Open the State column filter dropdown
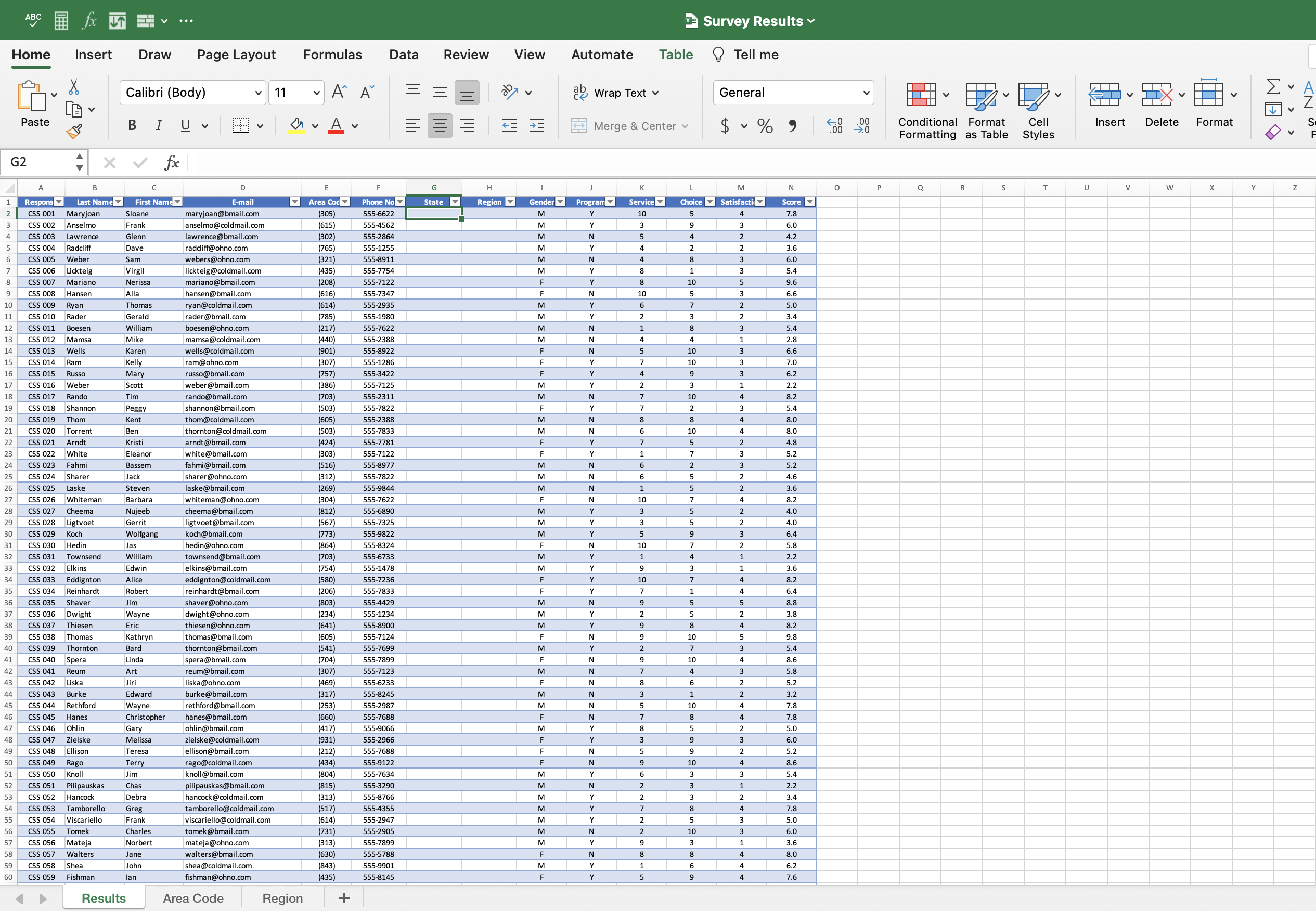The image size is (1316, 911). click(x=455, y=202)
